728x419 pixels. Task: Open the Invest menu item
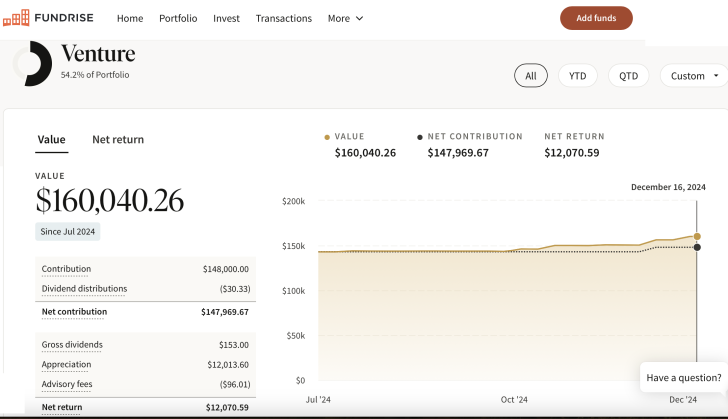point(227,19)
